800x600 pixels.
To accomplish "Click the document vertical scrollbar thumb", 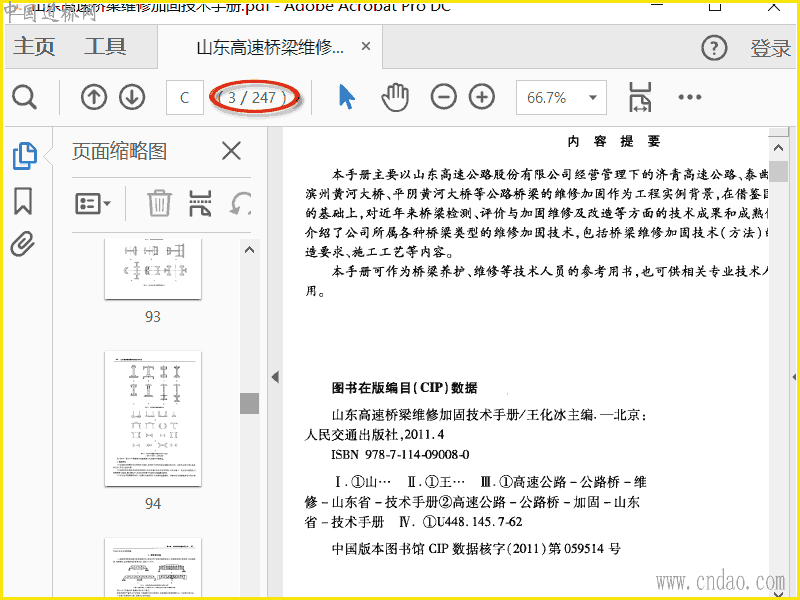I will pyautogui.click(x=778, y=171).
